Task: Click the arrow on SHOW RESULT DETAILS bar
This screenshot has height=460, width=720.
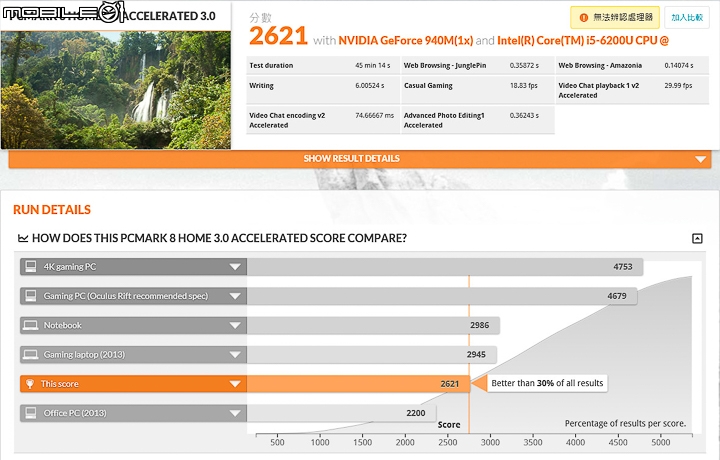Action: pos(700,159)
